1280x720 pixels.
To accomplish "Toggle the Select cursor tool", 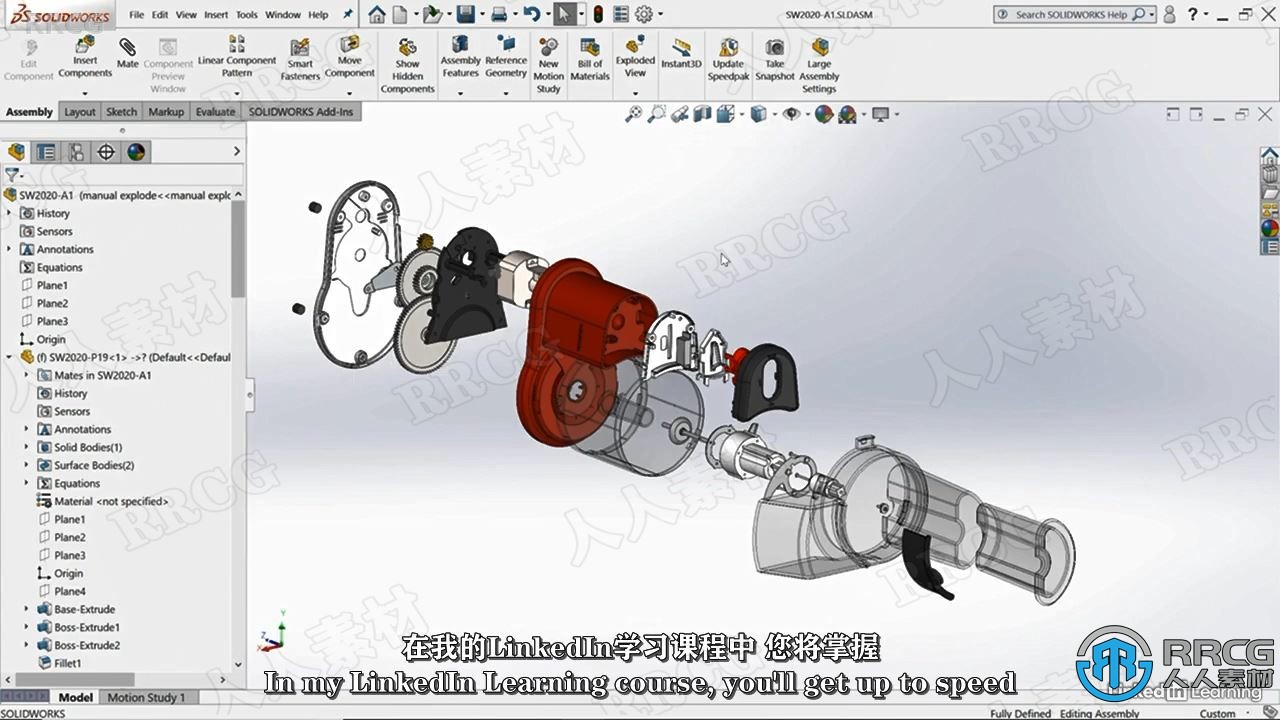I will [565, 14].
